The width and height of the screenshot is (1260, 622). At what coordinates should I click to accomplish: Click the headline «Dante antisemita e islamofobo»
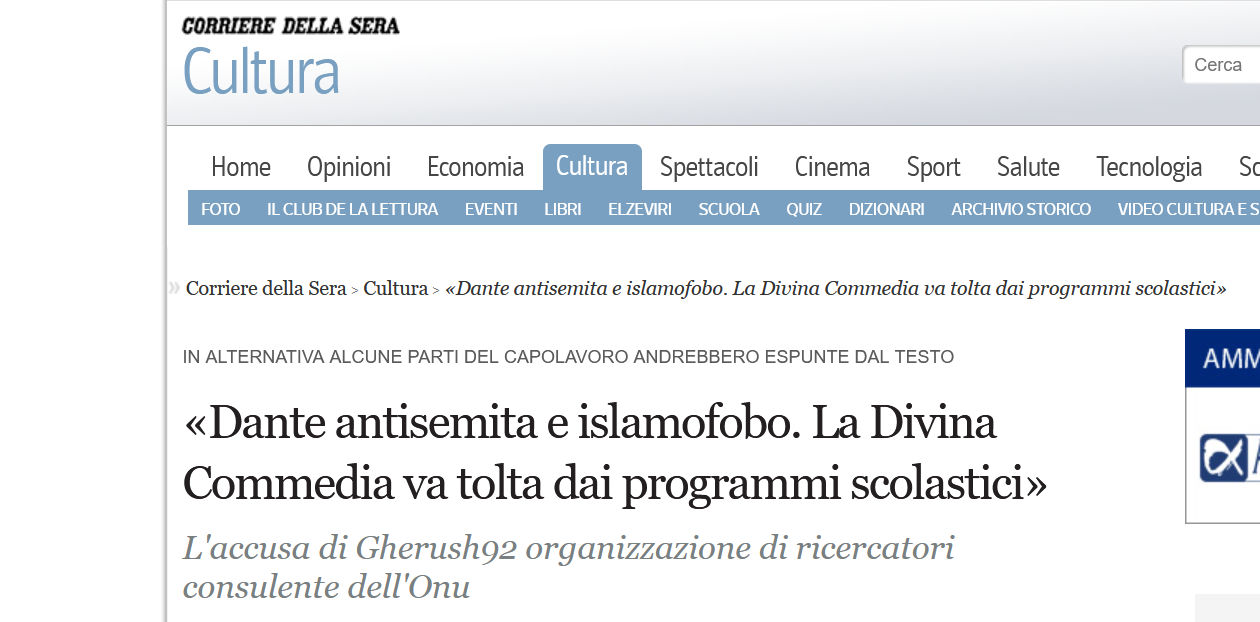(614, 454)
